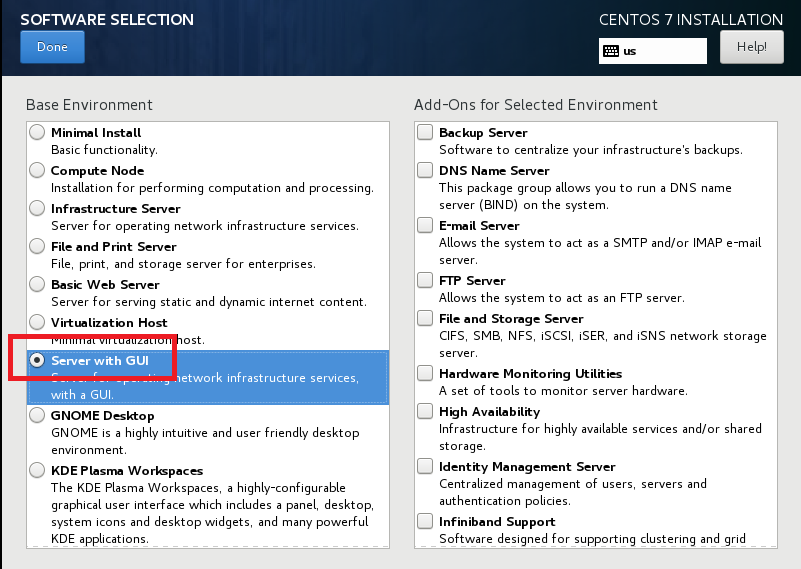Screen dimensions: 801x569
Task: Pick GNOME Desktop radio button
Action: 37,415
